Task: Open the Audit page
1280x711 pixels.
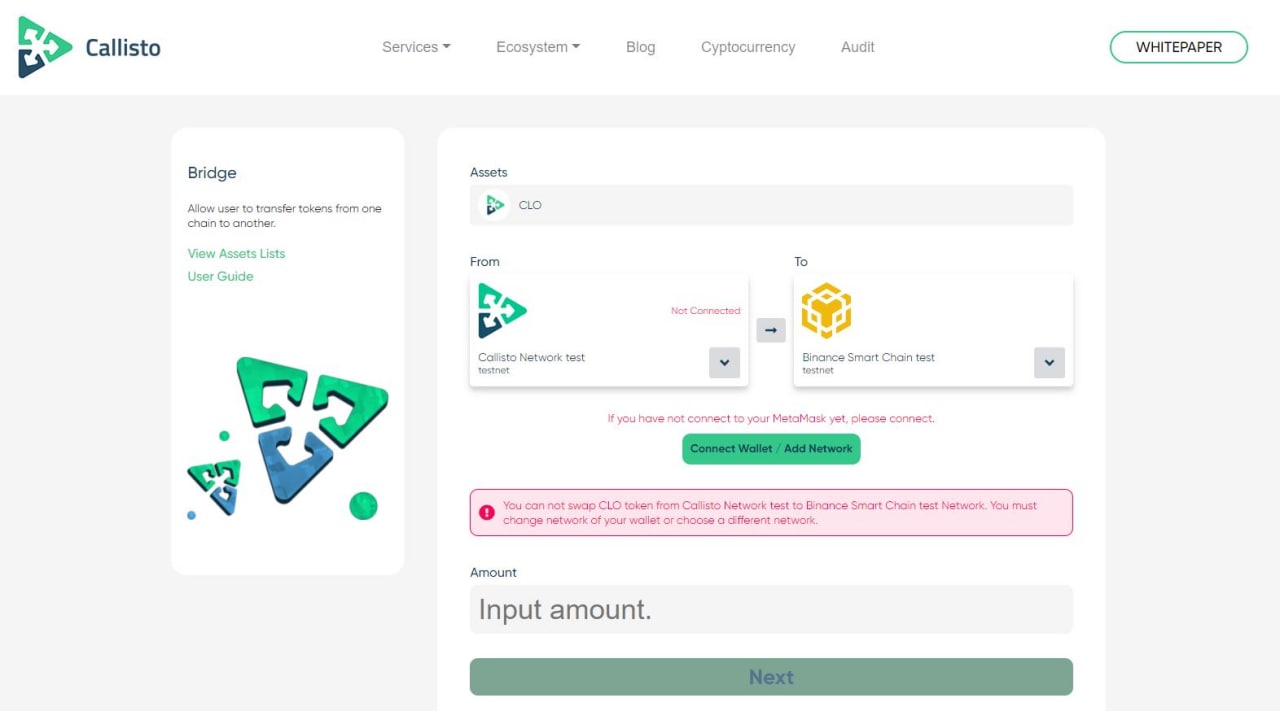Action: click(858, 47)
